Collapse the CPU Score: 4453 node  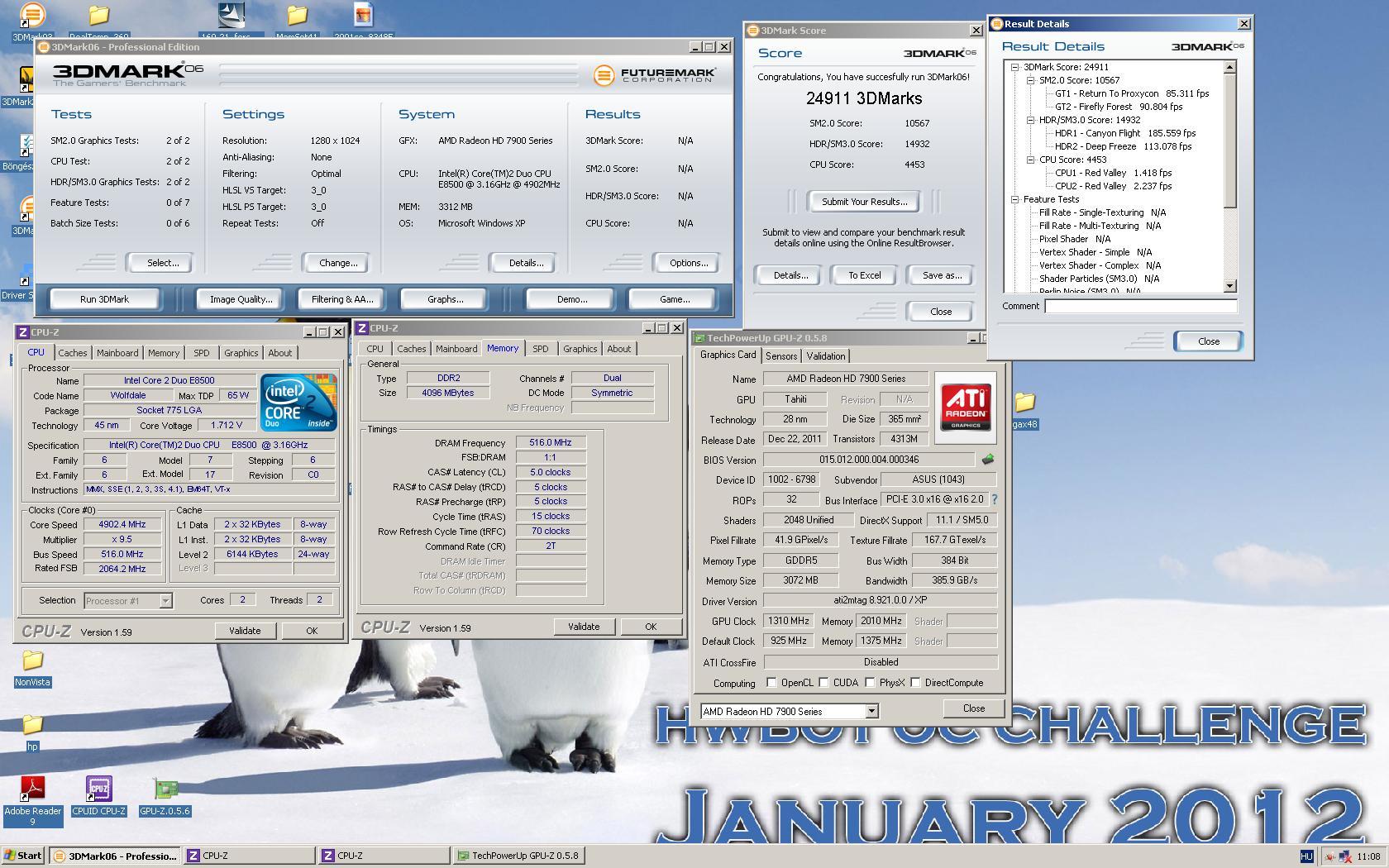[1030, 160]
